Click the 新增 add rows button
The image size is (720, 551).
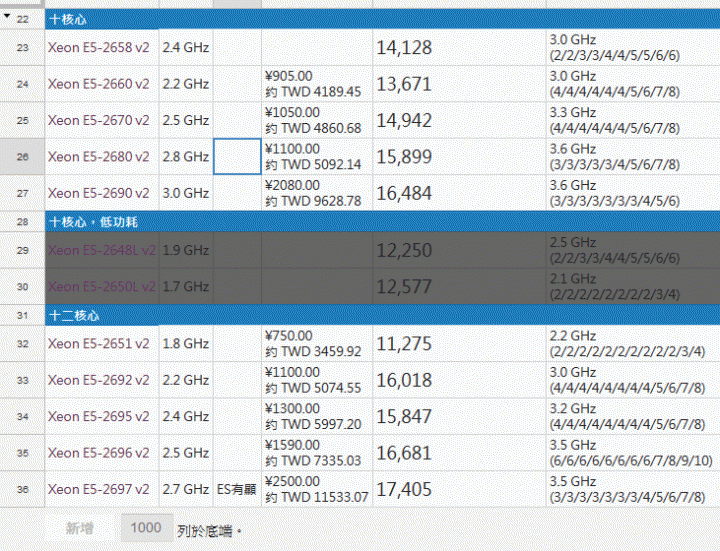(x=79, y=528)
